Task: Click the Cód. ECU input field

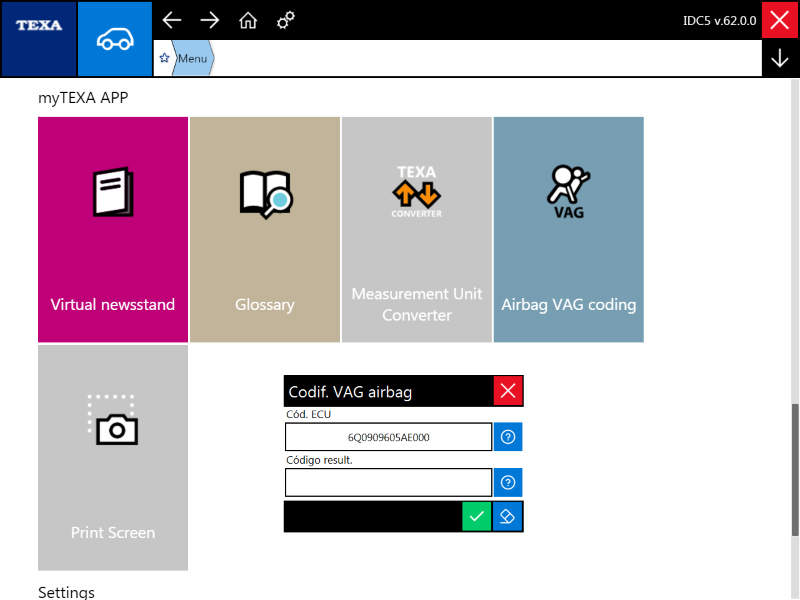Action: (388, 437)
